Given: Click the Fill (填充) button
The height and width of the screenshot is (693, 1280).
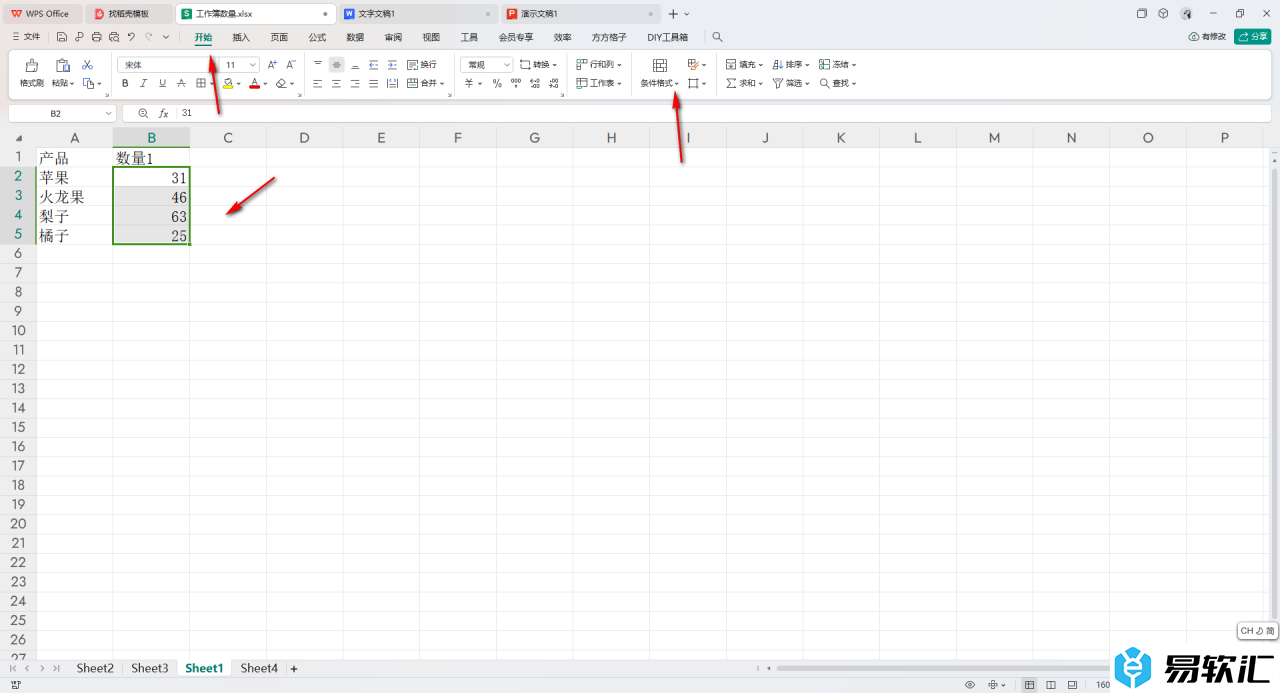Looking at the screenshot, I should [x=744, y=64].
